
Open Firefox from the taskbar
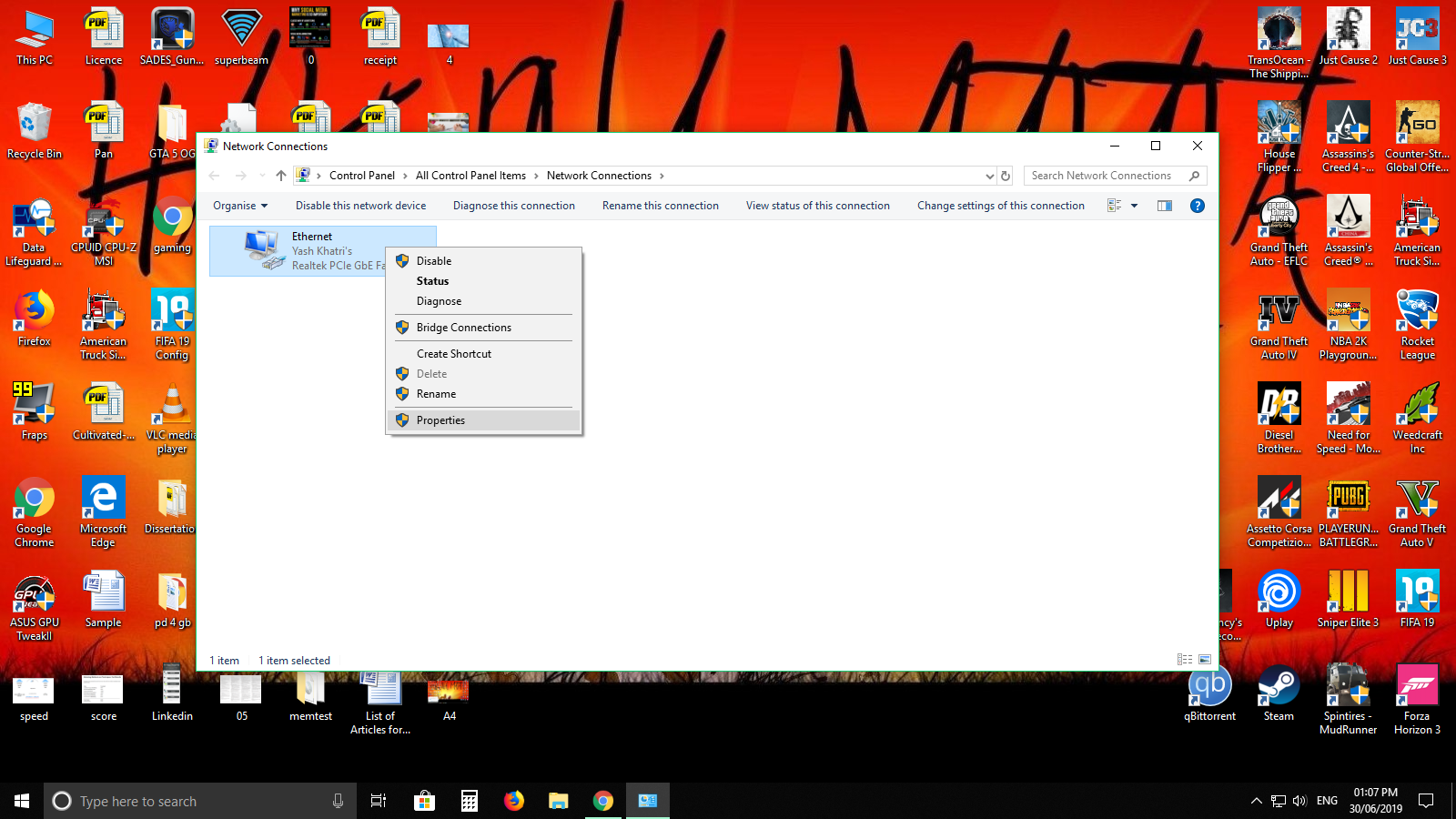(x=513, y=801)
